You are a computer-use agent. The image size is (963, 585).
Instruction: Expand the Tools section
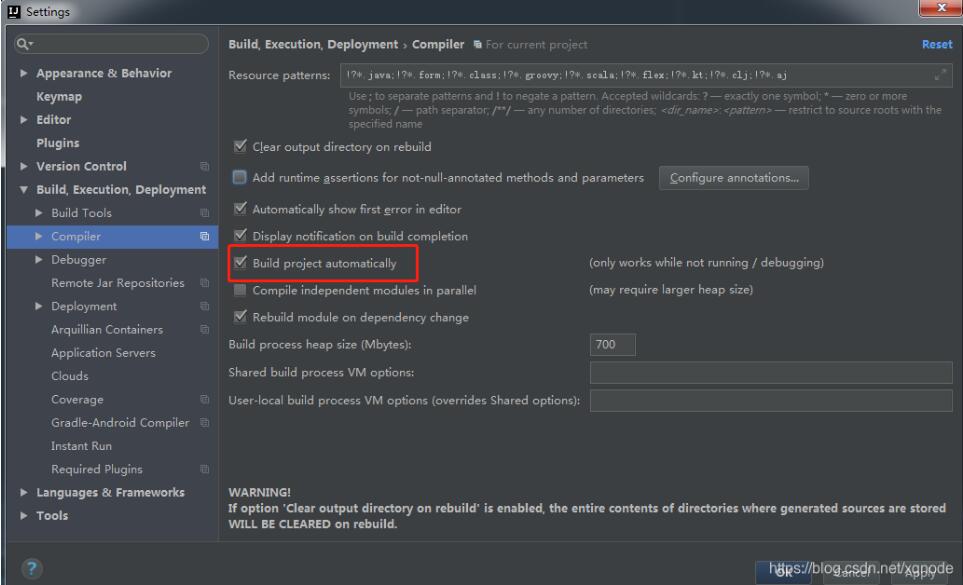(23, 516)
